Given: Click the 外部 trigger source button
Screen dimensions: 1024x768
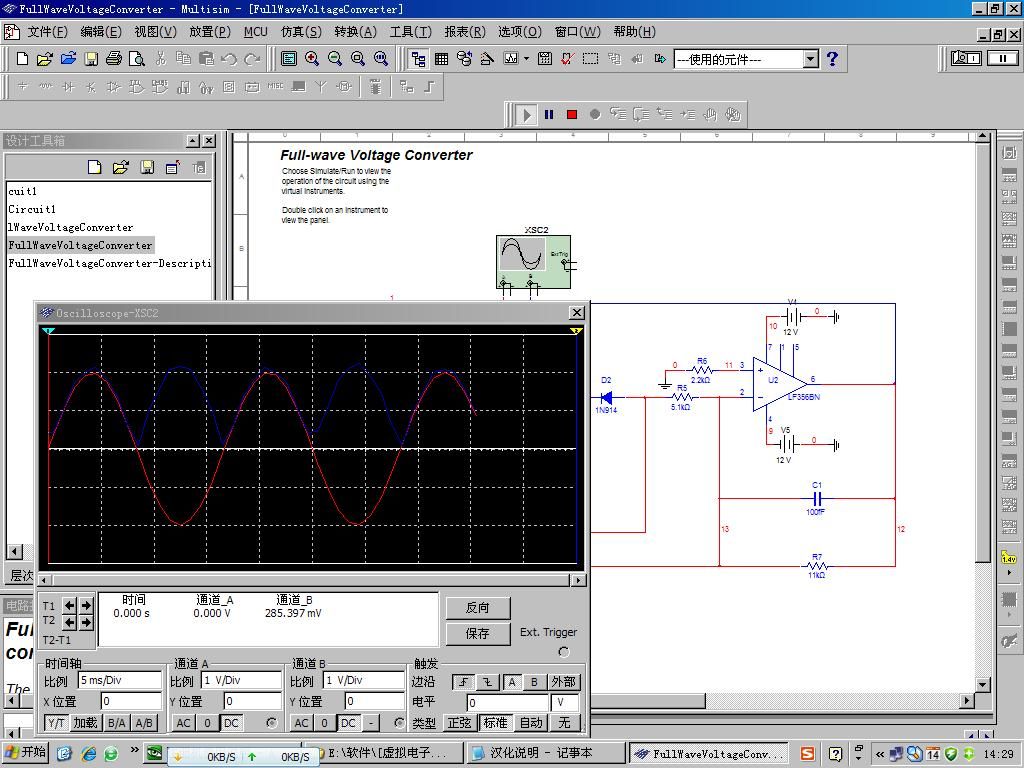Looking at the screenshot, I should [x=563, y=682].
